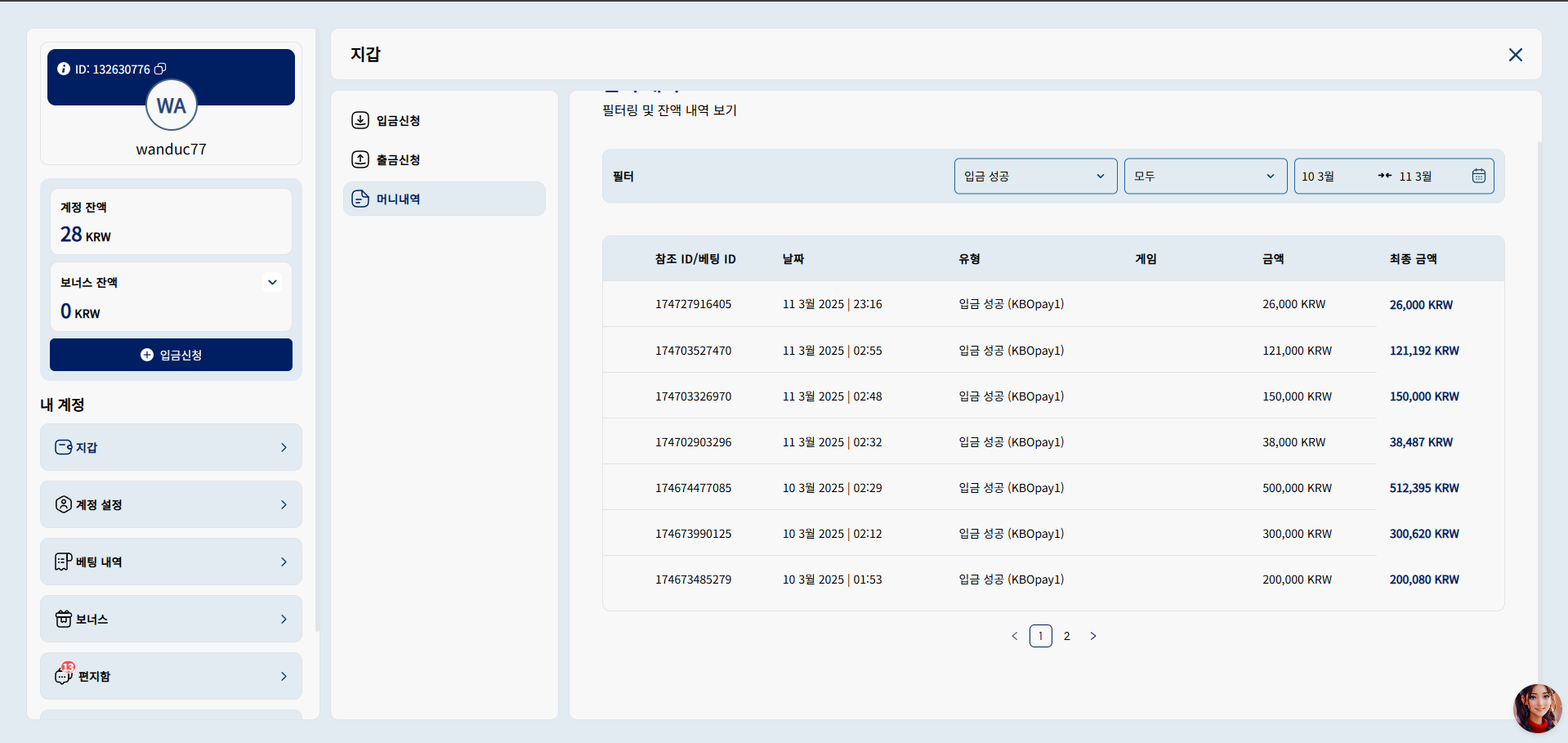Open 계정 설정 menu item

pos(171,504)
